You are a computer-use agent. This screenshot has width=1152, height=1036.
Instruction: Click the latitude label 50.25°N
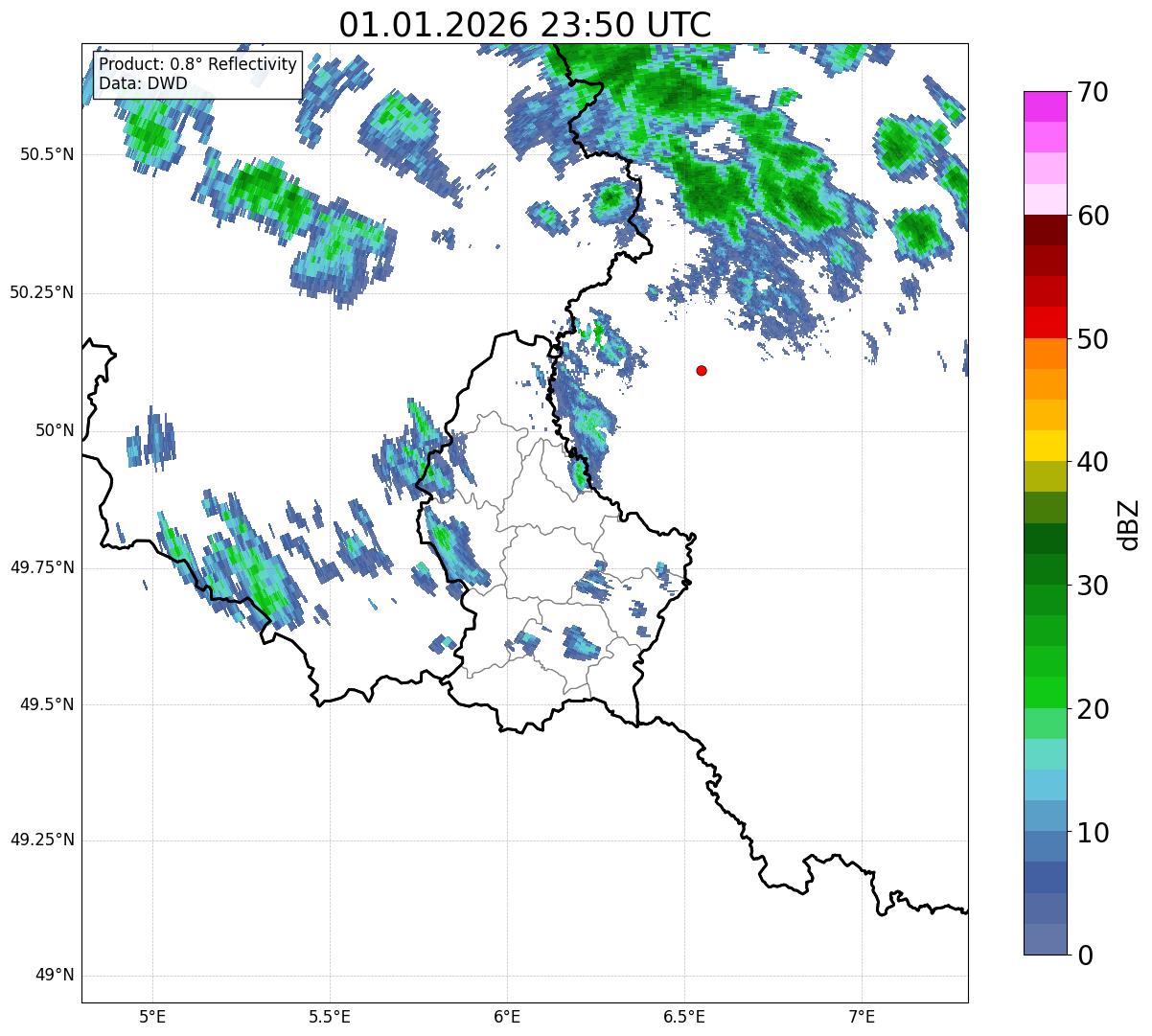[x=42, y=292]
